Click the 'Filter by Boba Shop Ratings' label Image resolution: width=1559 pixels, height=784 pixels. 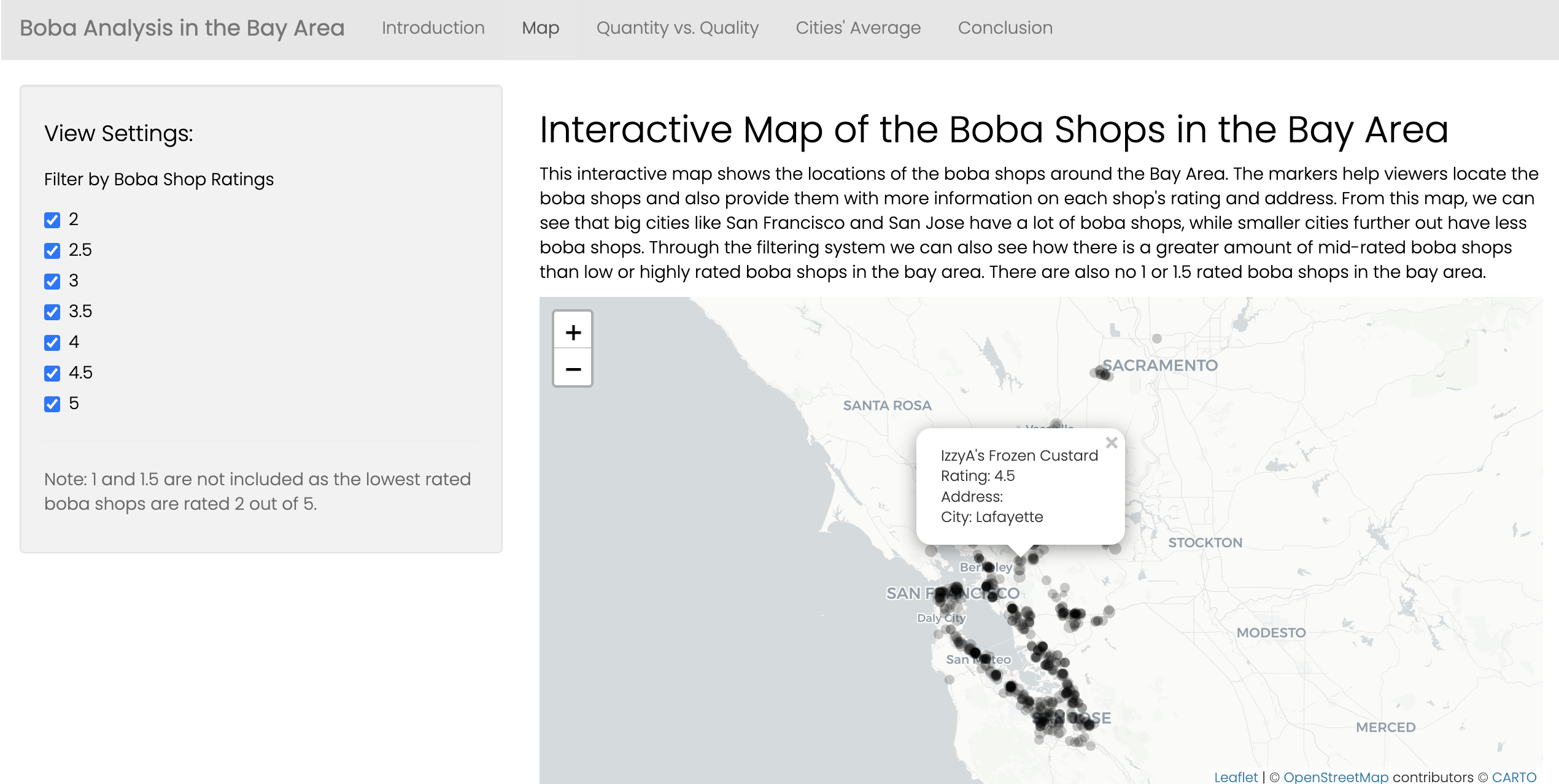click(159, 179)
